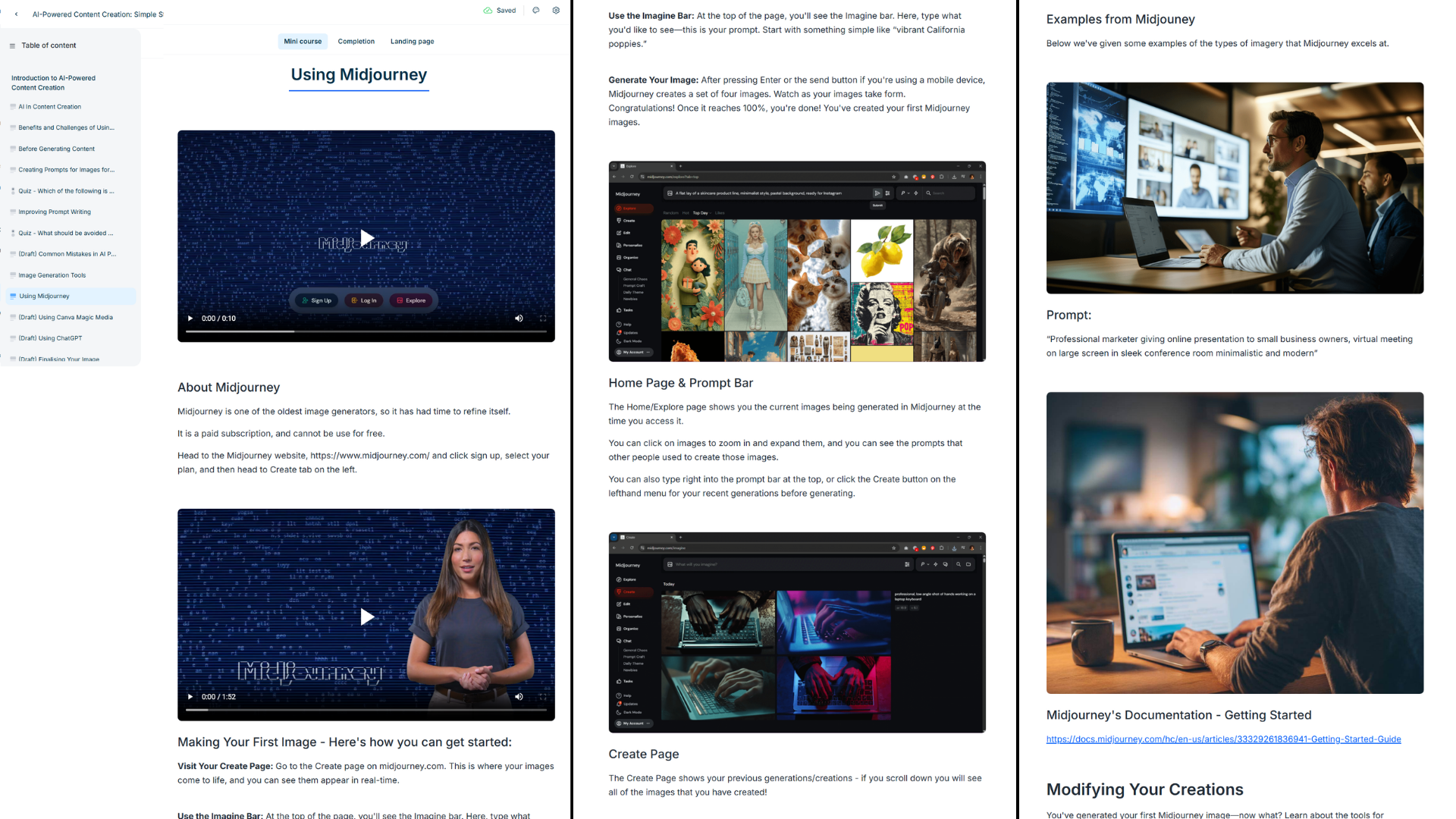Expand Introduction to AI-Powered Content Creation section

tap(53, 83)
